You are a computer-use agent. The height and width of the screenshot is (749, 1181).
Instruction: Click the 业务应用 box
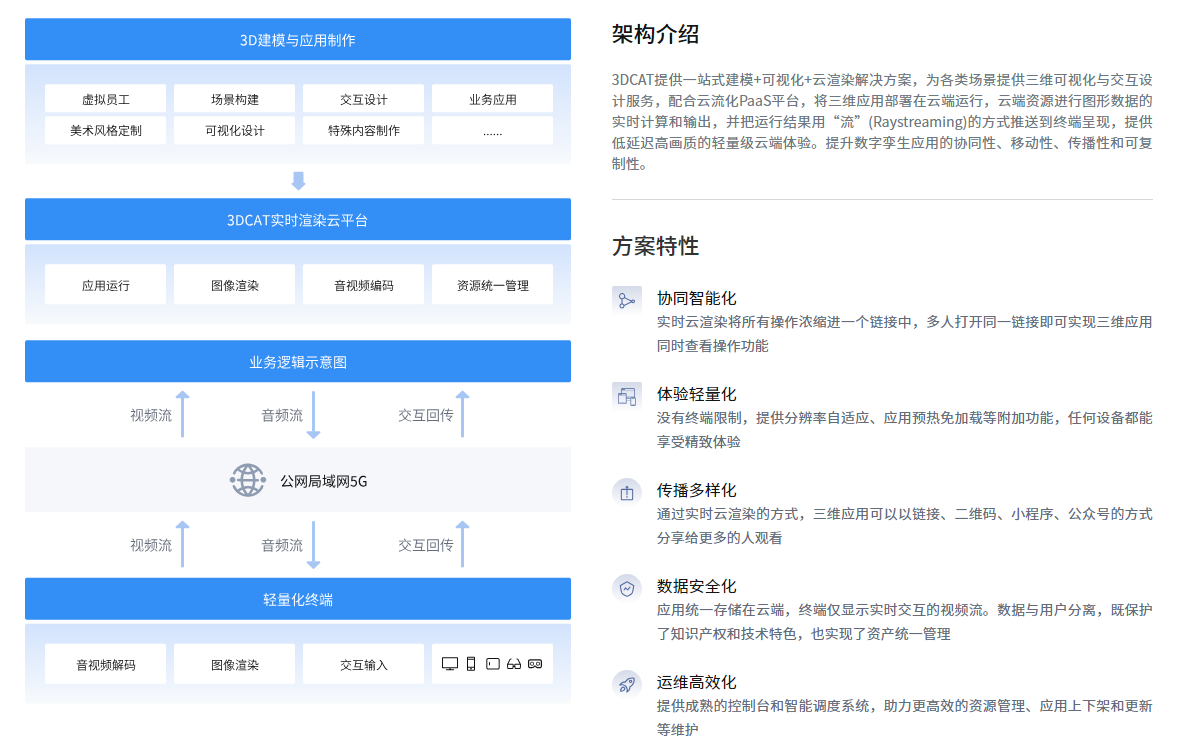[x=493, y=99]
